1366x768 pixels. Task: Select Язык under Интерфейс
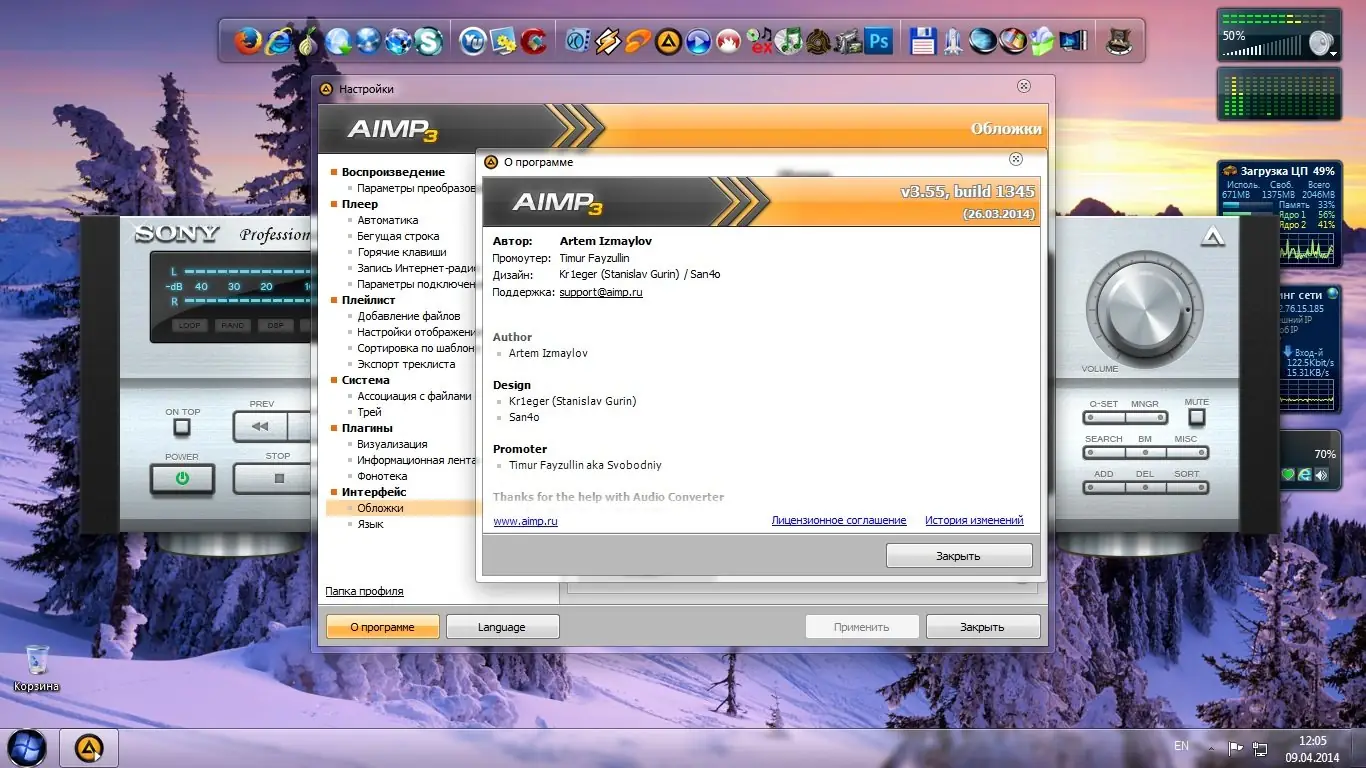370,524
